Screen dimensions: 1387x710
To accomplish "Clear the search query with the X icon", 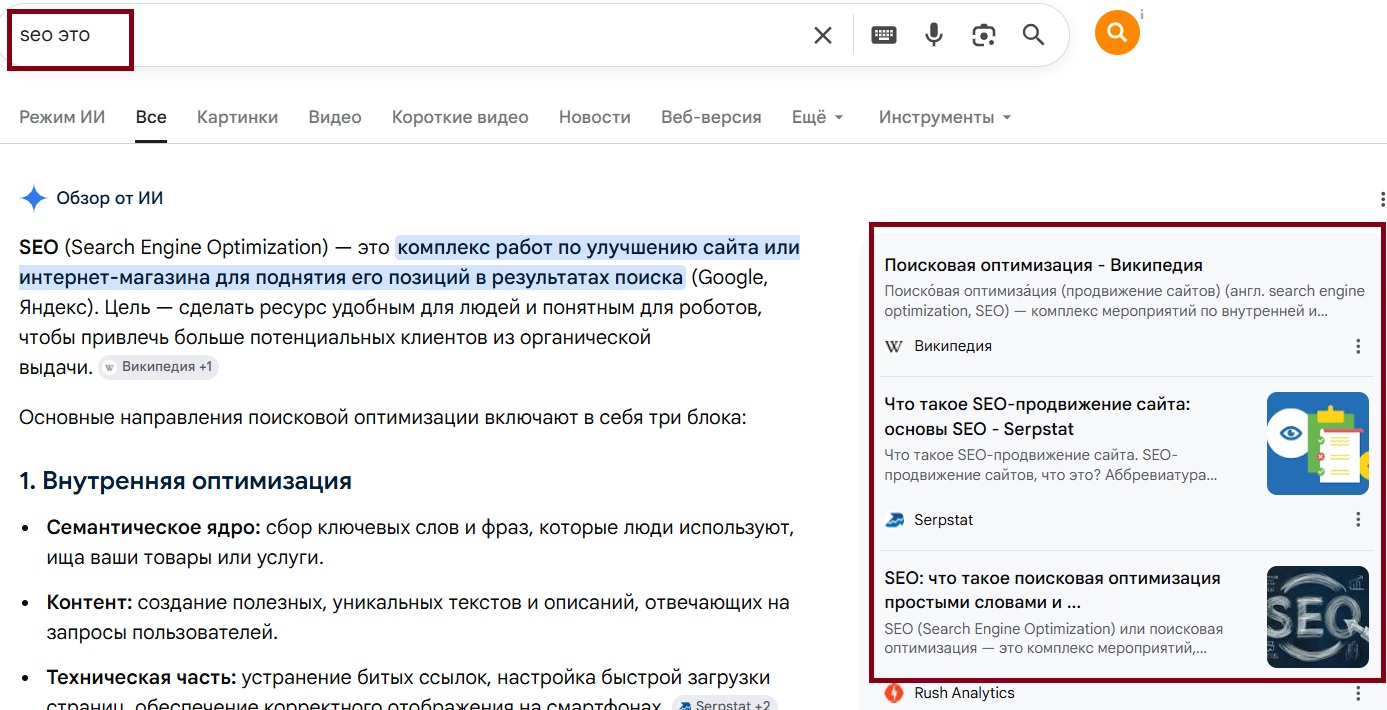I will tap(822, 35).
